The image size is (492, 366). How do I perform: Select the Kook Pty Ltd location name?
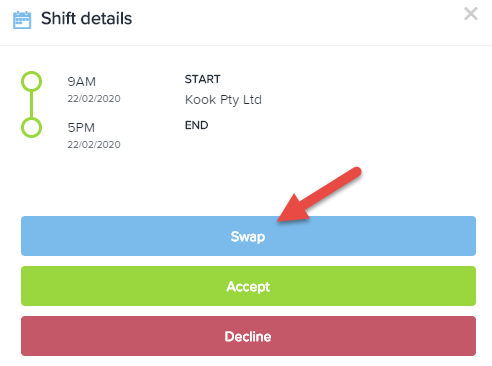[223, 100]
